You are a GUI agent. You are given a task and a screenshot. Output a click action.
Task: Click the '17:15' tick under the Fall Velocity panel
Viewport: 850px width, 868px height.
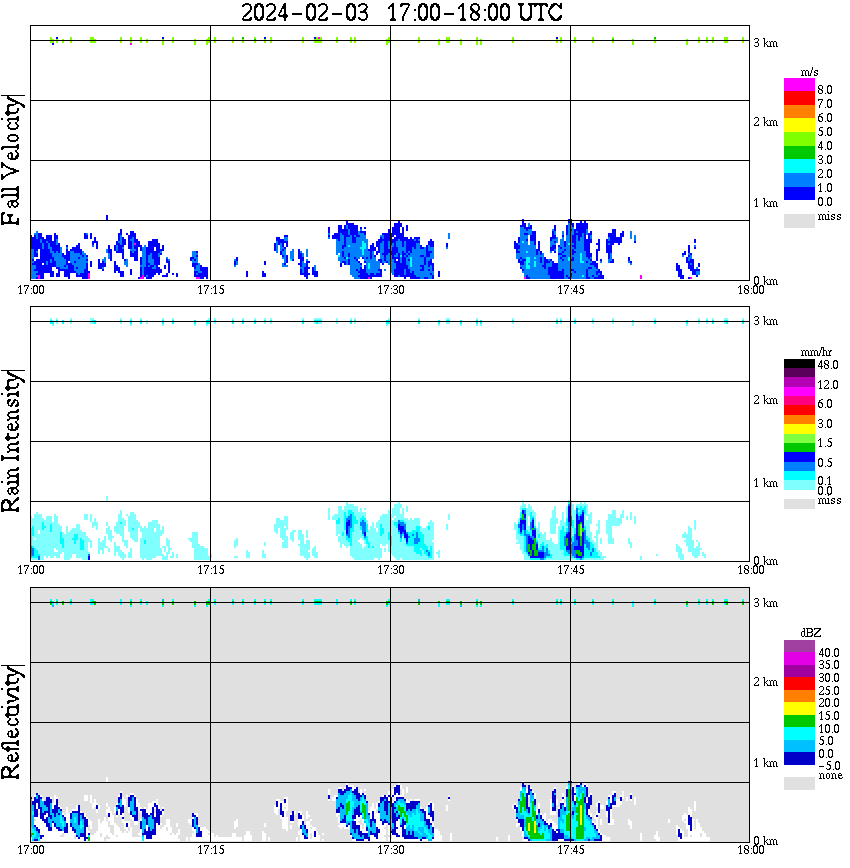[x=210, y=290]
